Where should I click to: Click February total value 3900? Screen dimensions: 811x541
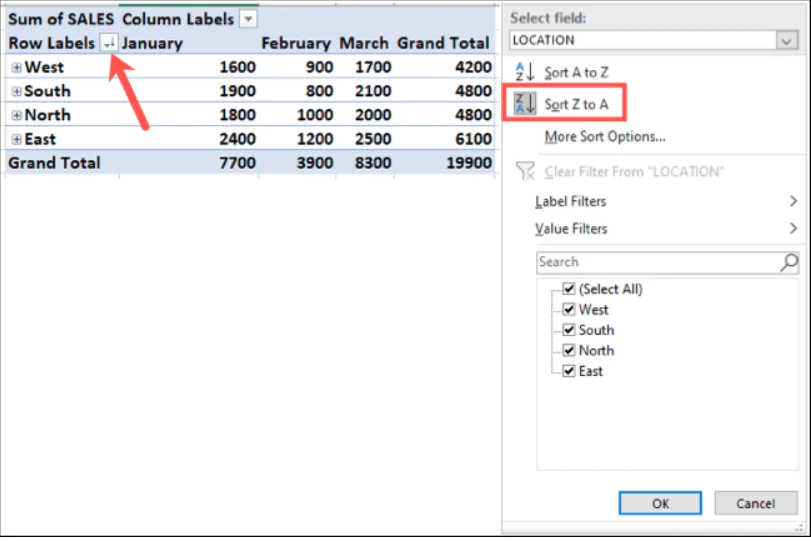[315, 163]
